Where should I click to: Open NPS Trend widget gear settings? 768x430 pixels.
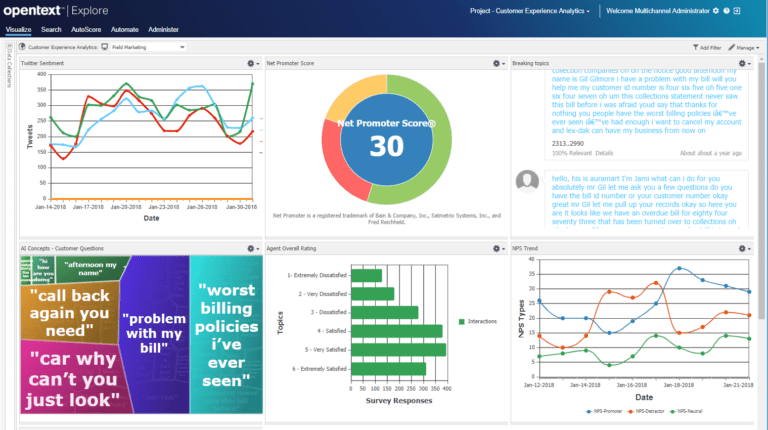tap(744, 248)
